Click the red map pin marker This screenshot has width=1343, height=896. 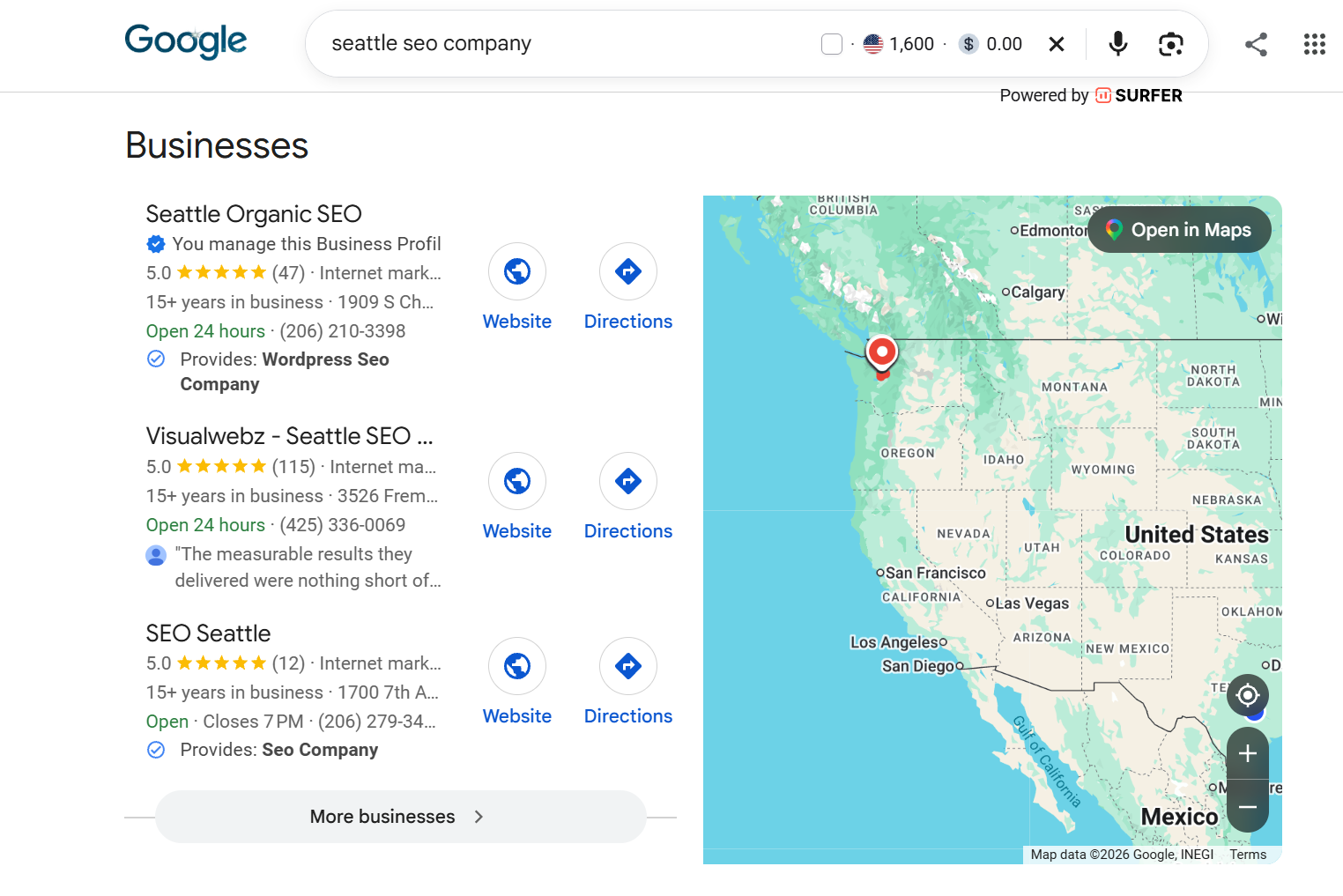coord(882,354)
